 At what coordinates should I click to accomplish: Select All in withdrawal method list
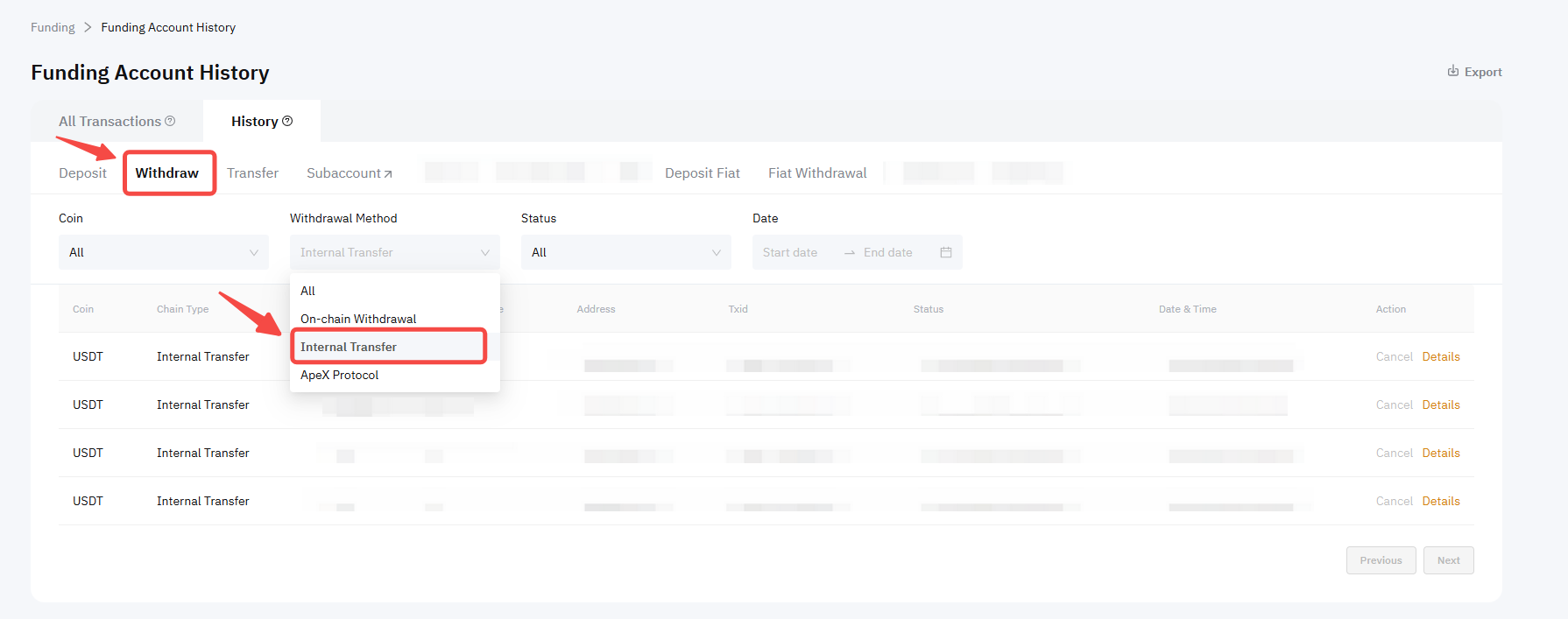(x=308, y=291)
